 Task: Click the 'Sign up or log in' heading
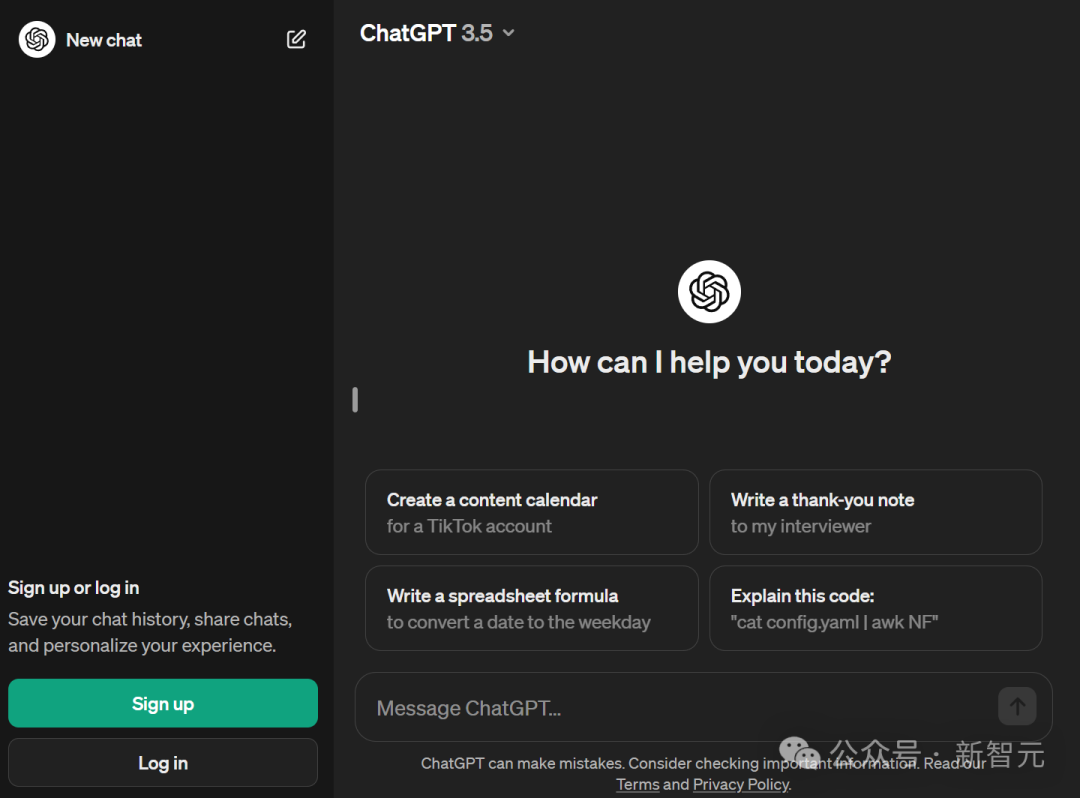pos(74,587)
